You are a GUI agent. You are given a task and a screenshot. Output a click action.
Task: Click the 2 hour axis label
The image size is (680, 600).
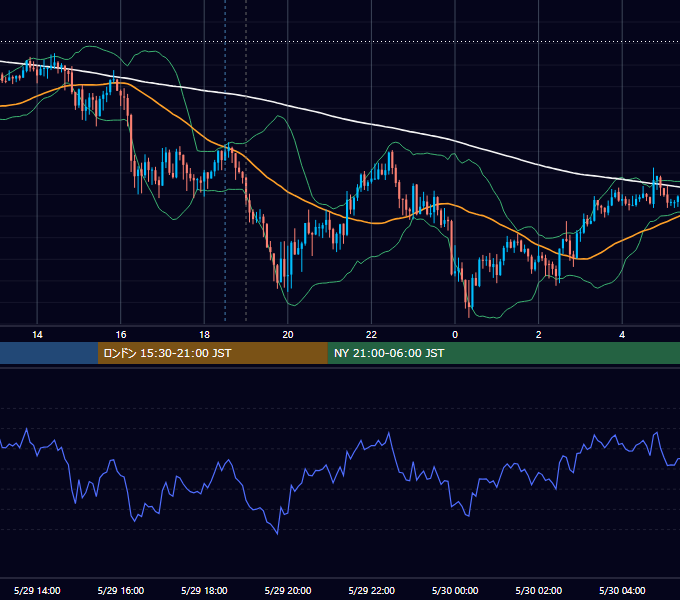tap(539, 335)
